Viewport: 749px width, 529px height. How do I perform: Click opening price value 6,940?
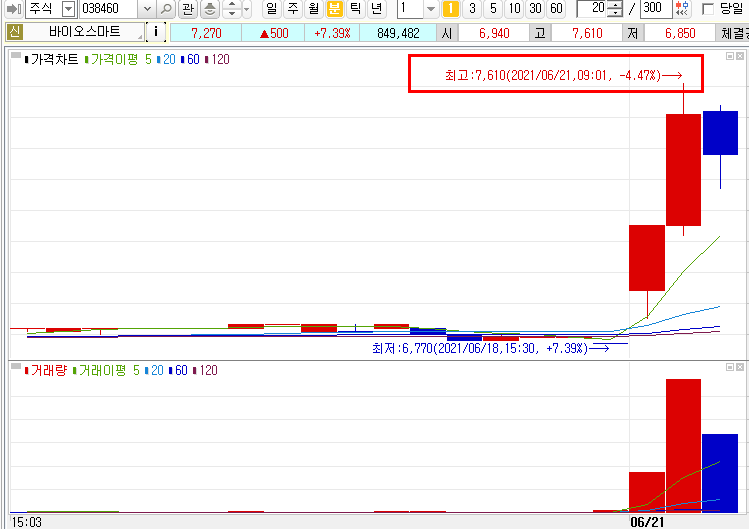pyautogui.click(x=494, y=33)
